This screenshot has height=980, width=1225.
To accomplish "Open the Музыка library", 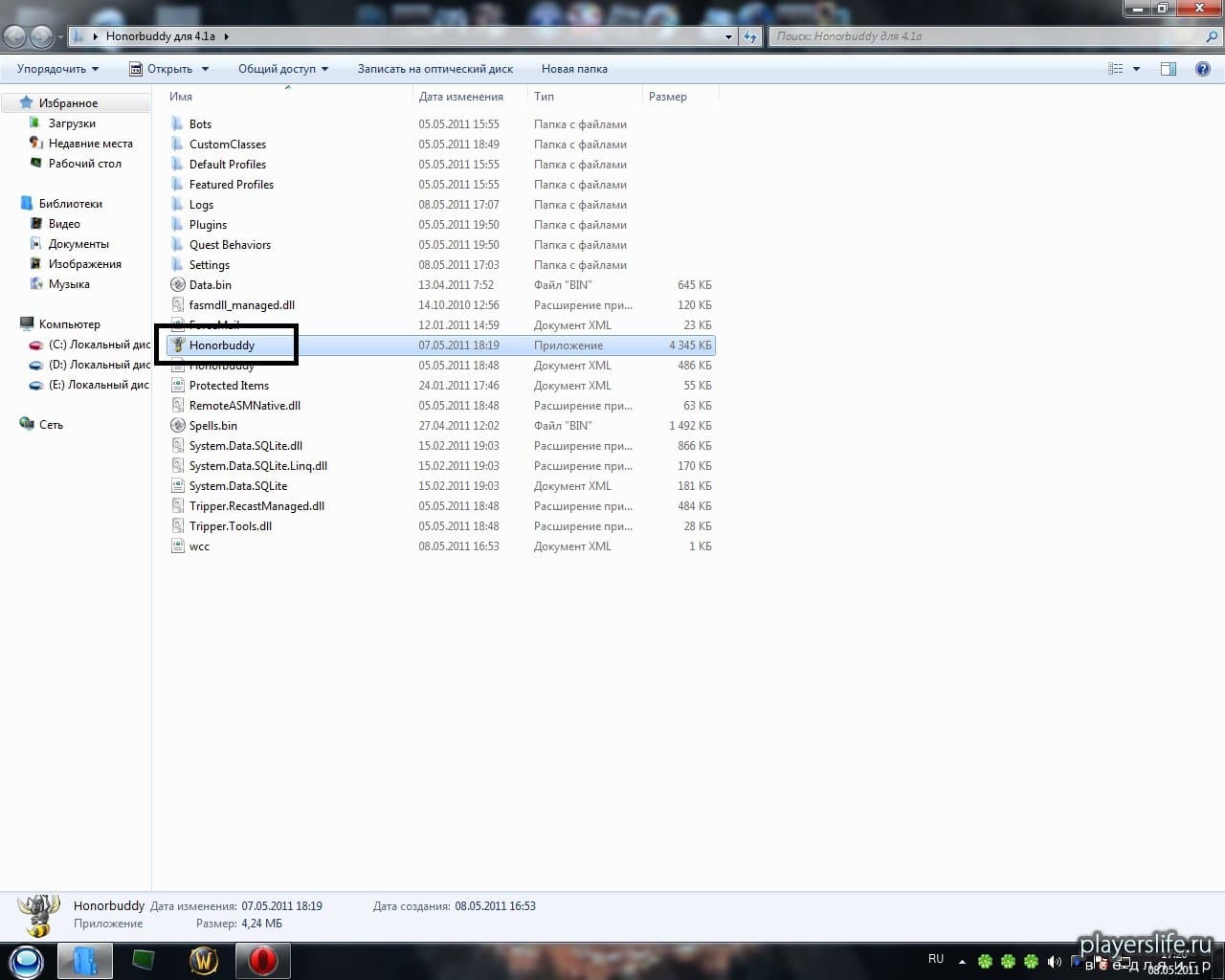I will (69, 284).
